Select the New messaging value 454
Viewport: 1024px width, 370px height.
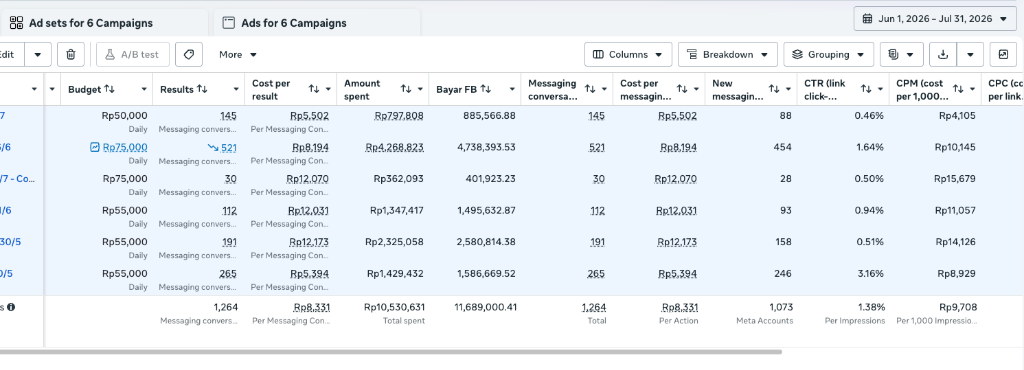coord(782,147)
